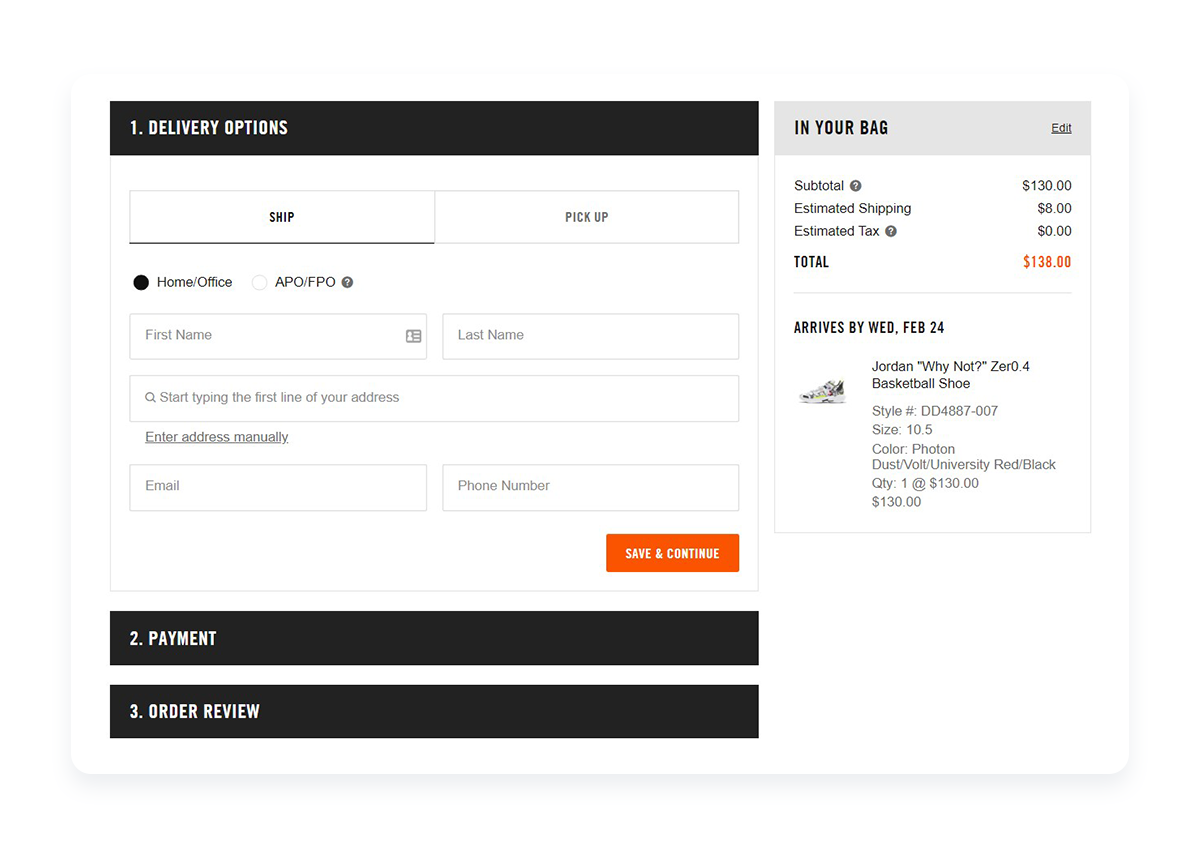Image resolution: width=1200 pixels, height=850 pixels.
Task: Click the Edit bag link
Action: (1061, 128)
